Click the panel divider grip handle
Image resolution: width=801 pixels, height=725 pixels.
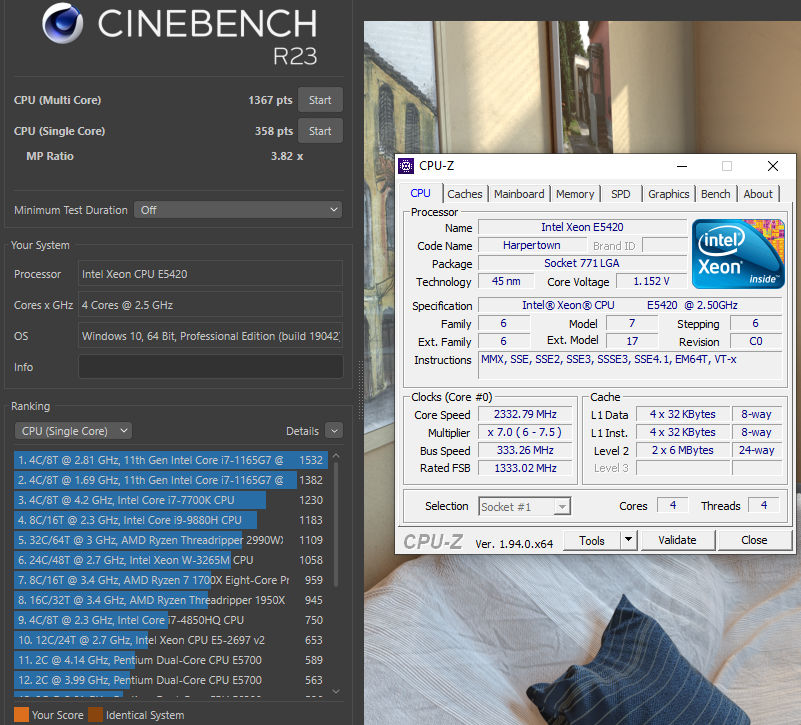point(361,391)
